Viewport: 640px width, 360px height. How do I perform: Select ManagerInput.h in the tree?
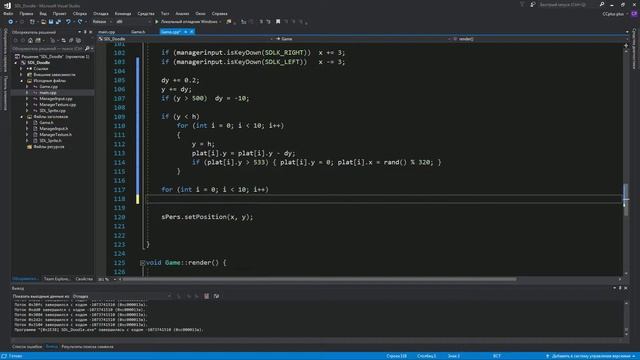click(x=53, y=129)
